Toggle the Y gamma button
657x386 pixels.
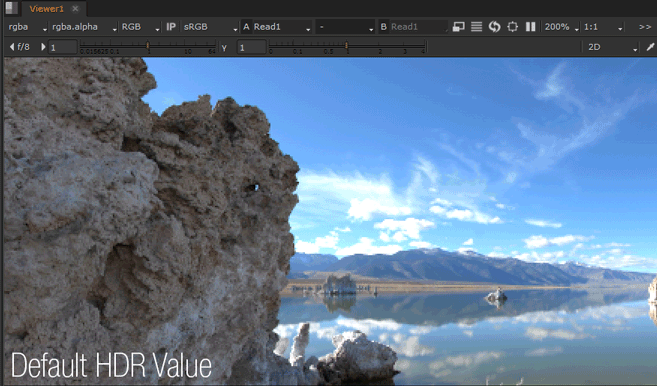pos(224,47)
